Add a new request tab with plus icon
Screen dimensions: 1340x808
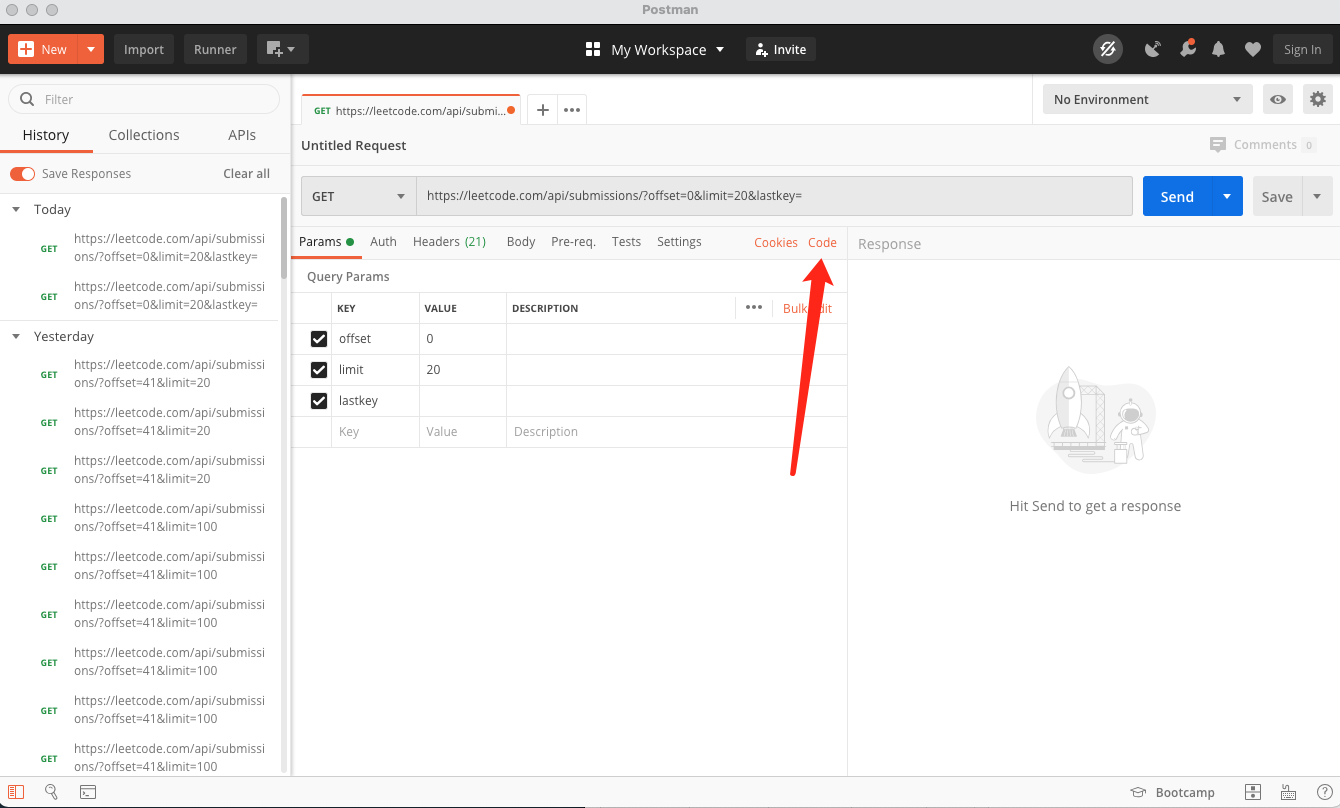pos(543,110)
